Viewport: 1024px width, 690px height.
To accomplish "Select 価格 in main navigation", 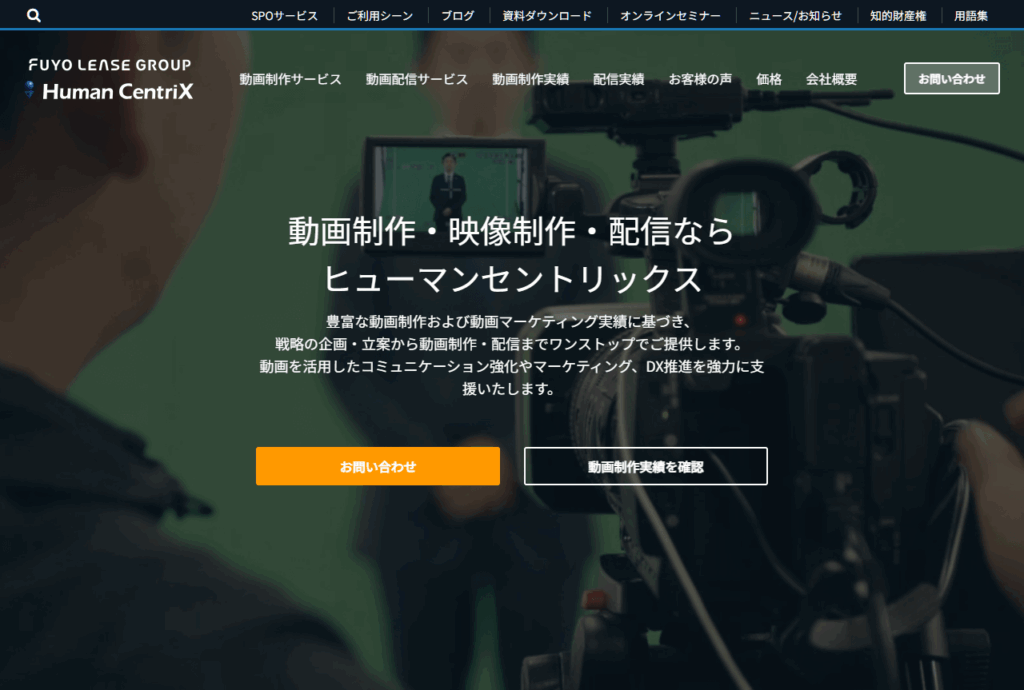I will (769, 79).
